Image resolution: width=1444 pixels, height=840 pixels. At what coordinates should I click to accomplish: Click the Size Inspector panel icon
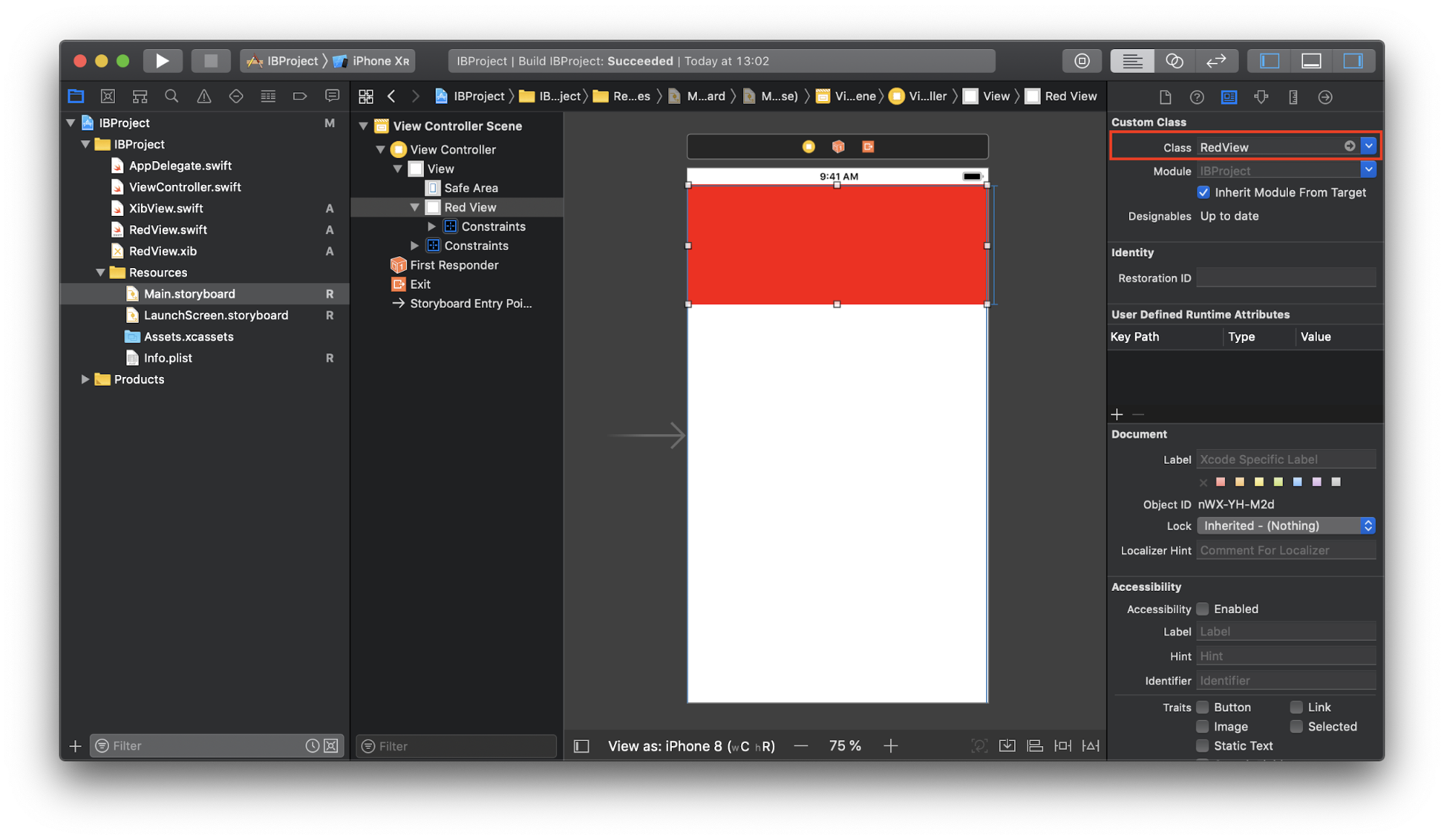(x=1294, y=97)
